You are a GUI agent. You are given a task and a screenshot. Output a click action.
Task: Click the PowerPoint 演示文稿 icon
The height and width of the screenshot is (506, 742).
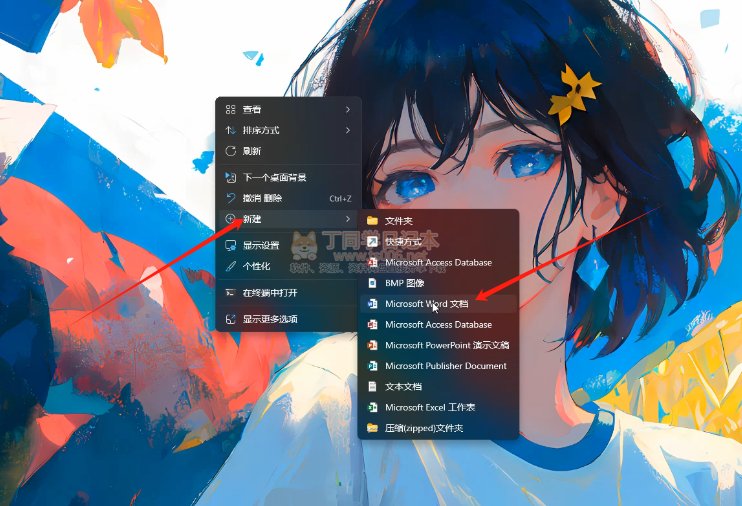pyautogui.click(x=372, y=345)
